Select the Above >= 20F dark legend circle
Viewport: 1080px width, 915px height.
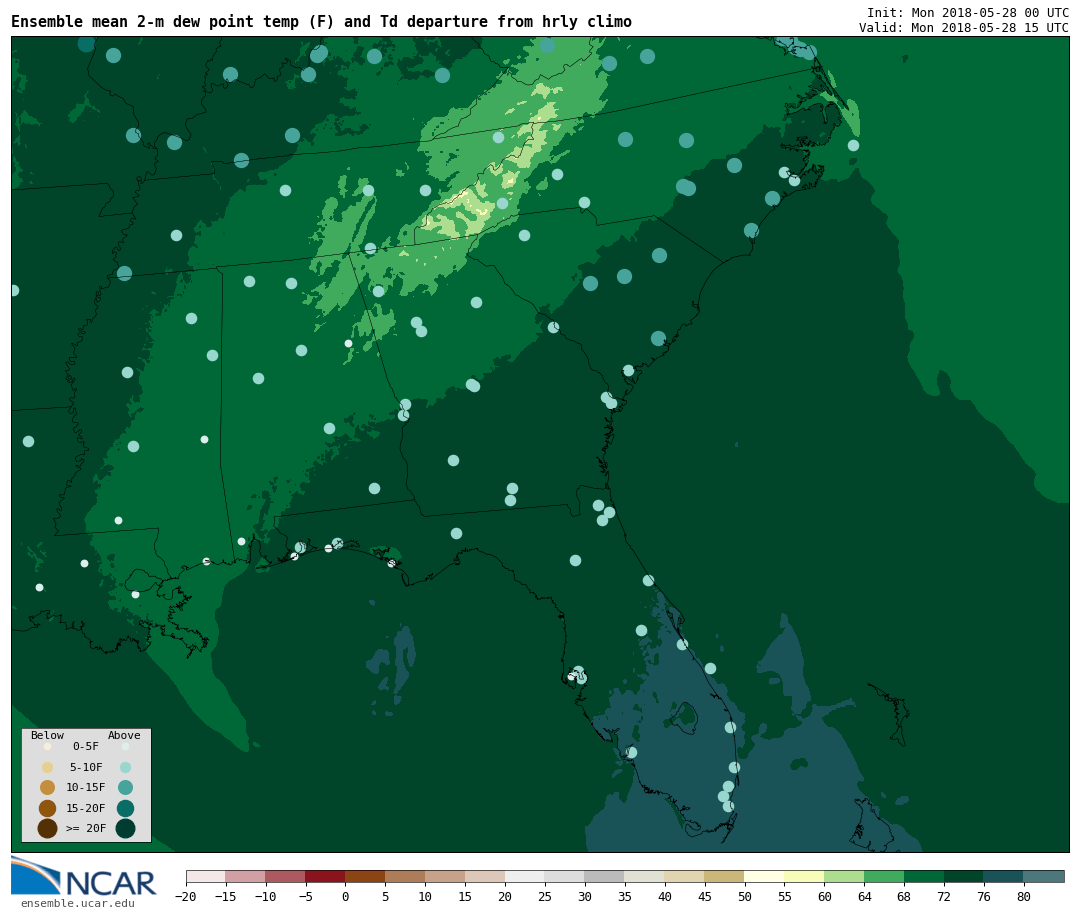tap(125, 828)
